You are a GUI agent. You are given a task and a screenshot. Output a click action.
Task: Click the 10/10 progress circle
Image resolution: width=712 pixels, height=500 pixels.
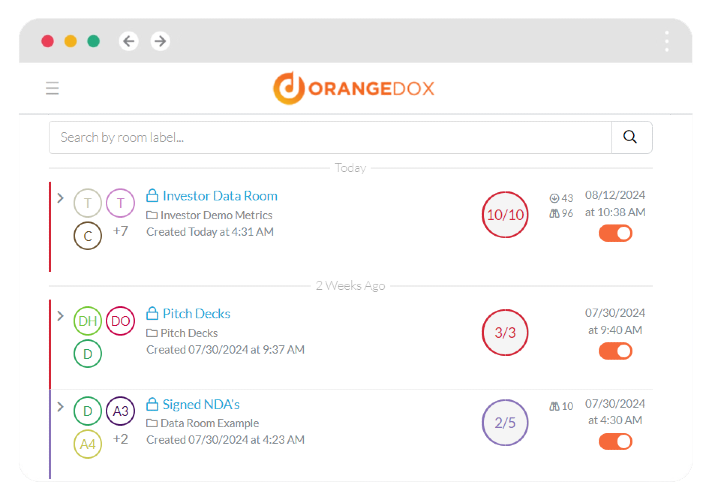[x=505, y=214]
